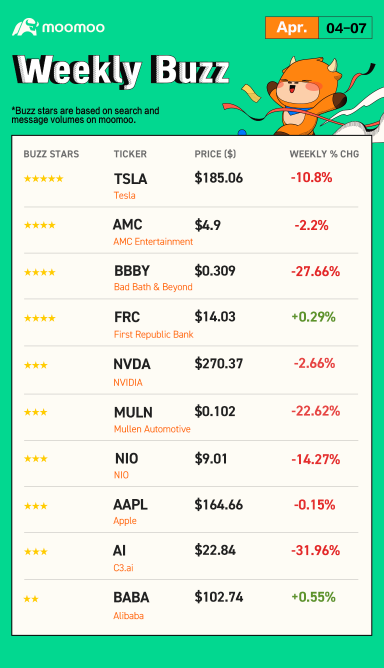Click the NVDA ticker symbol
The image size is (384, 668).
[132, 364]
